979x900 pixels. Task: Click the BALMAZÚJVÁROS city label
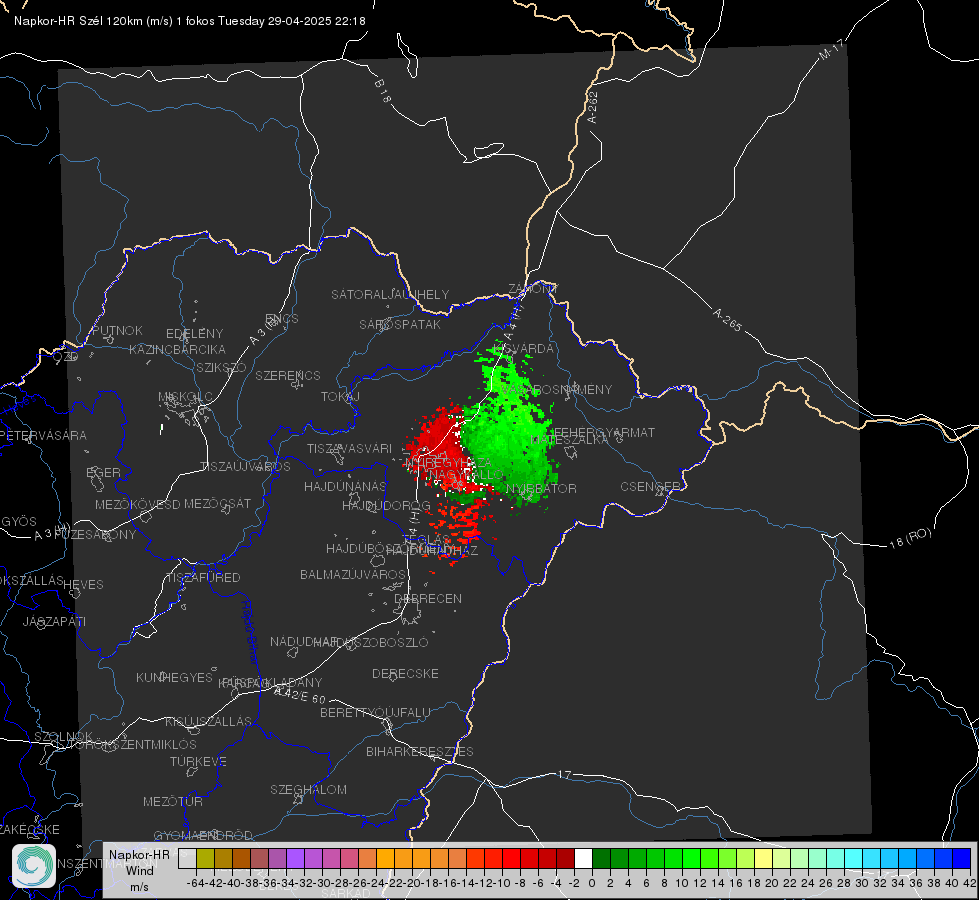353,574
